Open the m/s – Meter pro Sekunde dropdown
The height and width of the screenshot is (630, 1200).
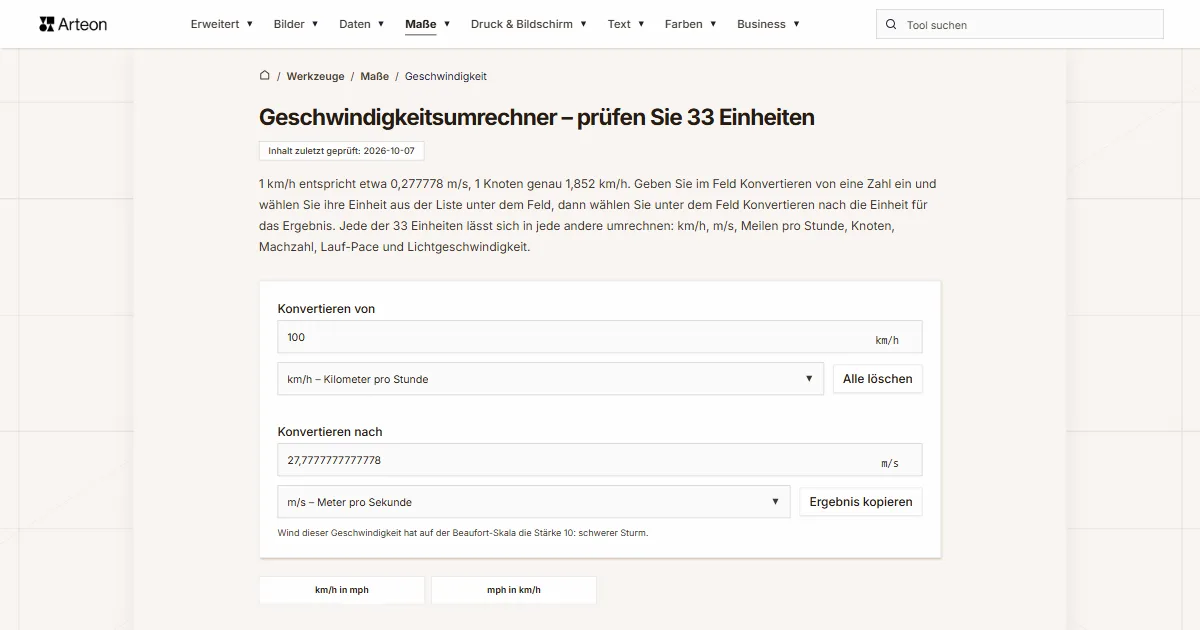(534, 502)
